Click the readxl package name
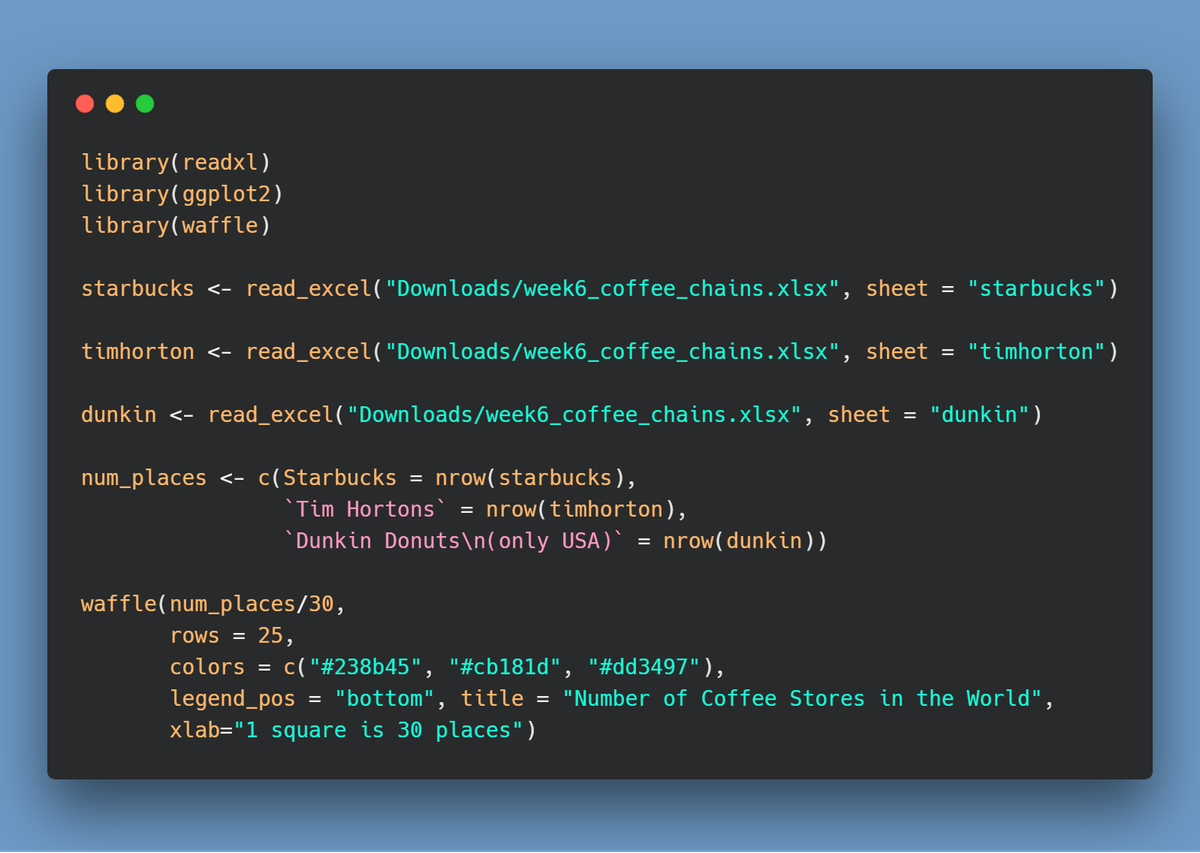Viewport: 1200px width, 853px height. pyautogui.click(x=220, y=162)
